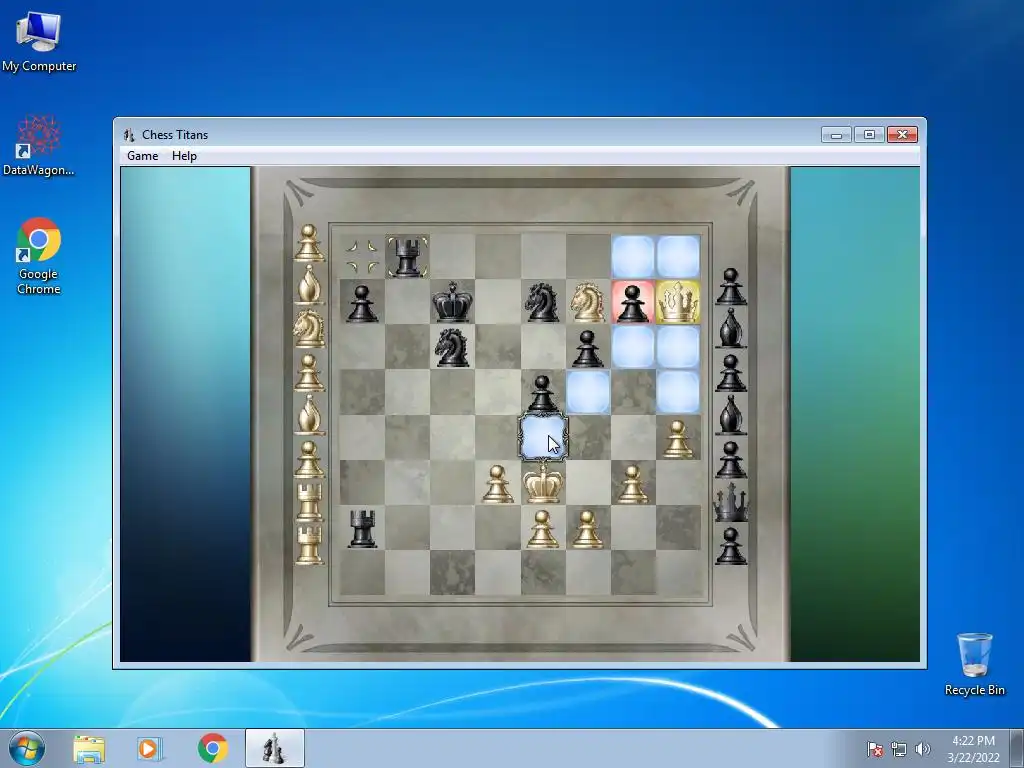Move queen to highlighted h8 square
Screen dimensions: 1024x768
[678, 257]
